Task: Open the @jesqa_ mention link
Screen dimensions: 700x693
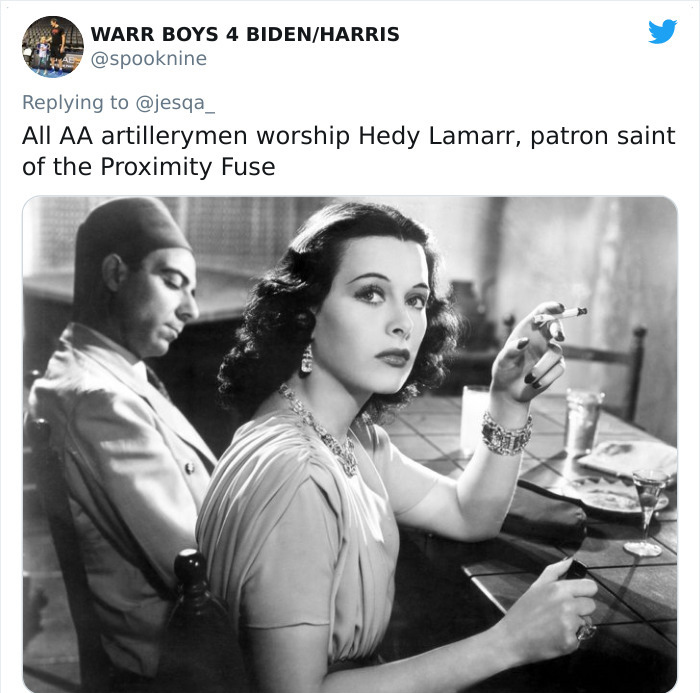Action: coord(175,103)
